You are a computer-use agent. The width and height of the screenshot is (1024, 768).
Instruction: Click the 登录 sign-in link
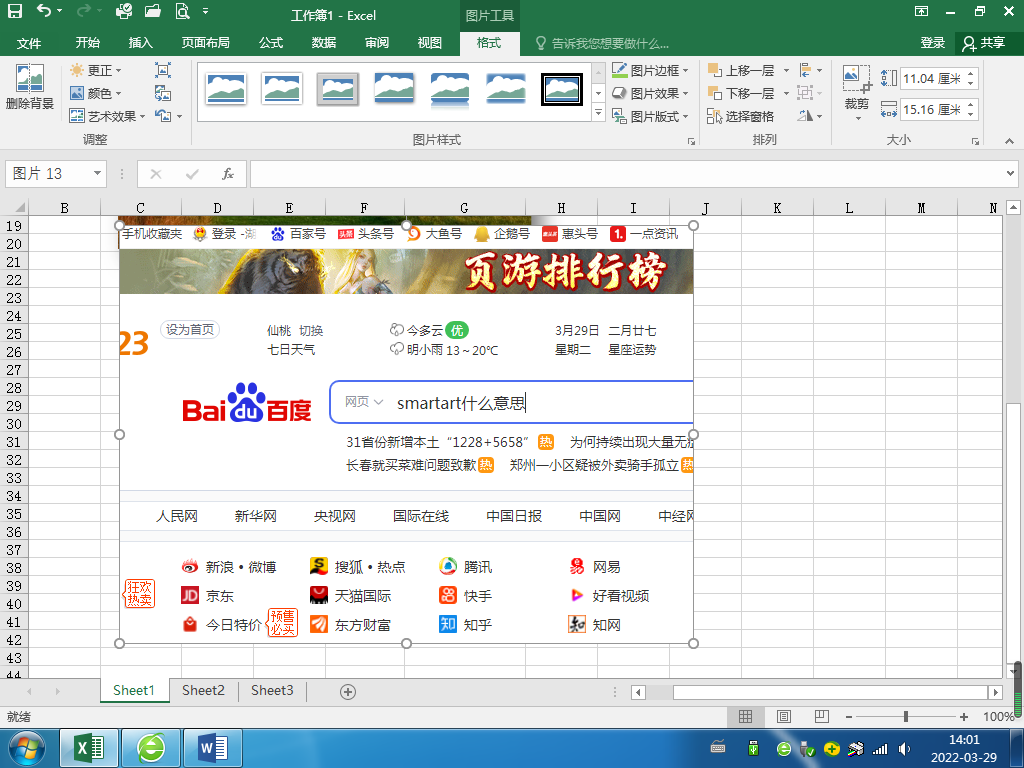pos(933,43)
